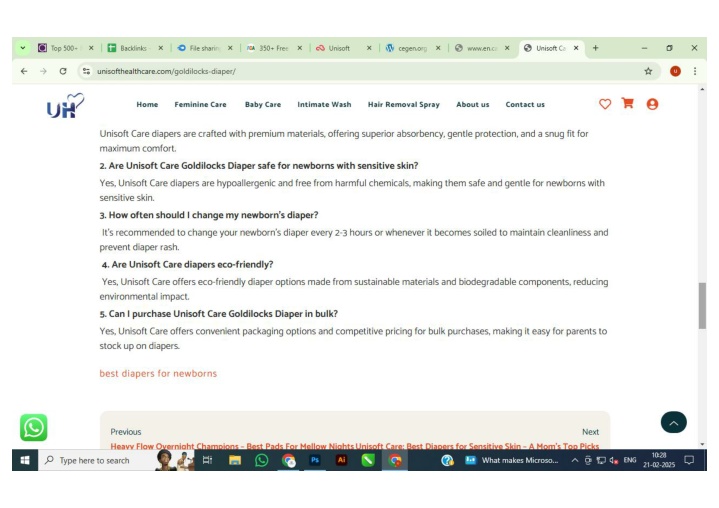
Task: Switch to the File sharing tab
Action: click(203, 48)
